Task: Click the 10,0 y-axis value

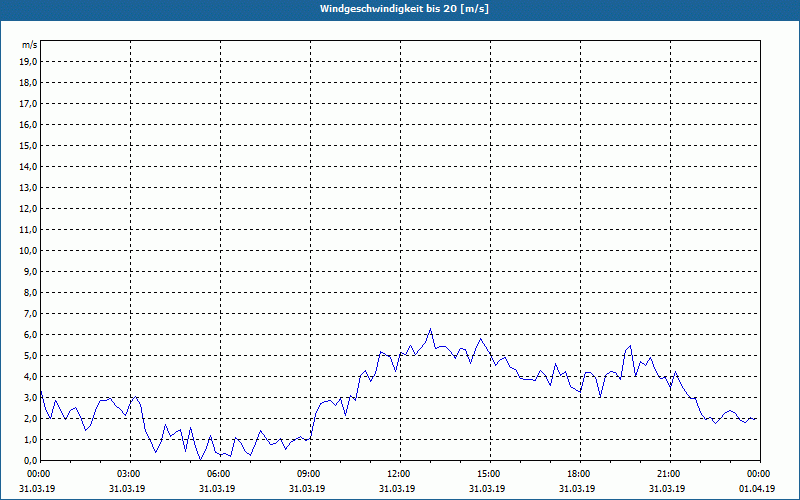Action: click(x=29, y=251)
